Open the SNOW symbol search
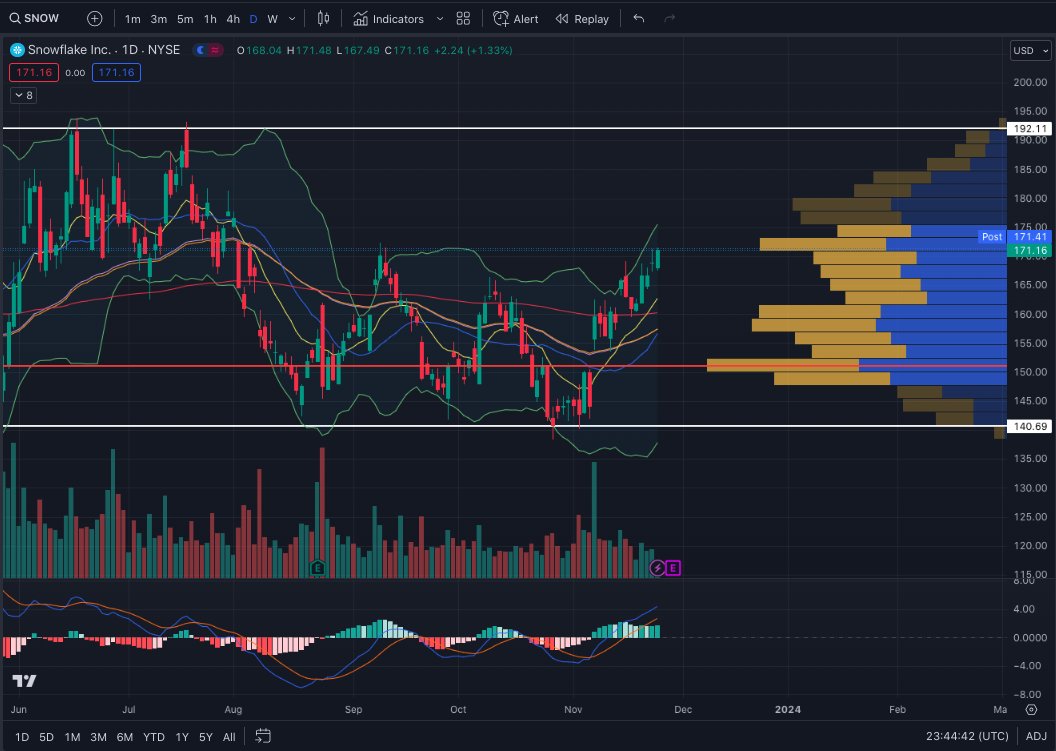This screenshot has height=751, width=1056. point(34,19)
